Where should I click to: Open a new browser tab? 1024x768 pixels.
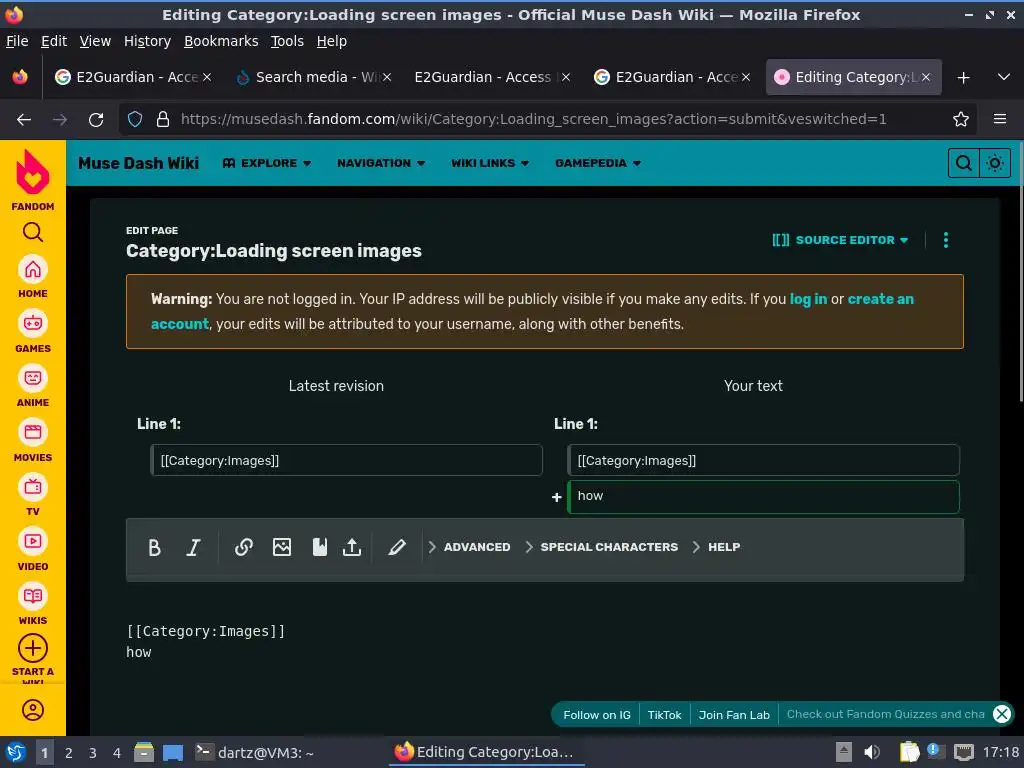coord(963,78)
